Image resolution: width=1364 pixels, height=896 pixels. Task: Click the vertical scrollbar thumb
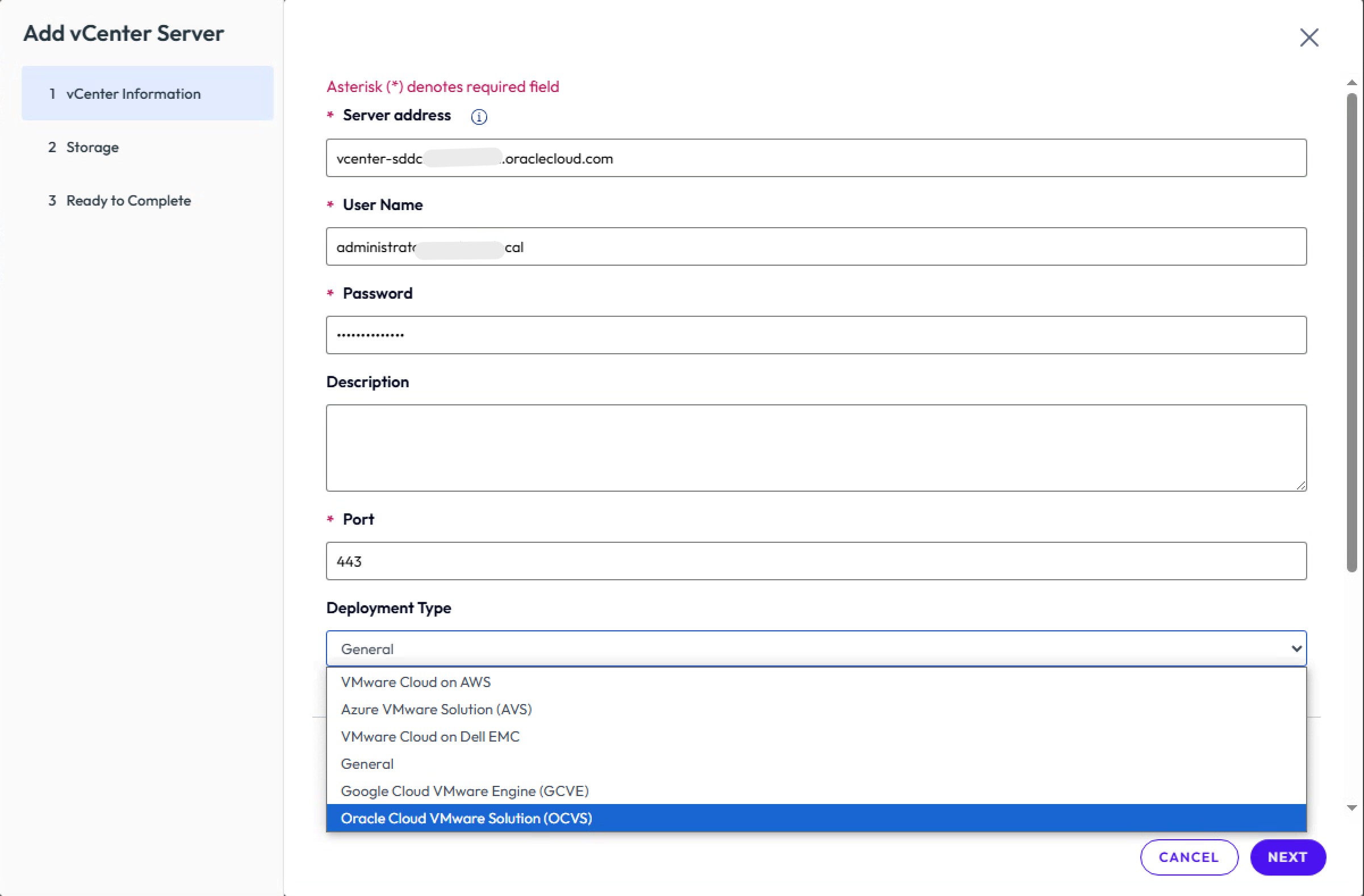tap(1352, 332)
